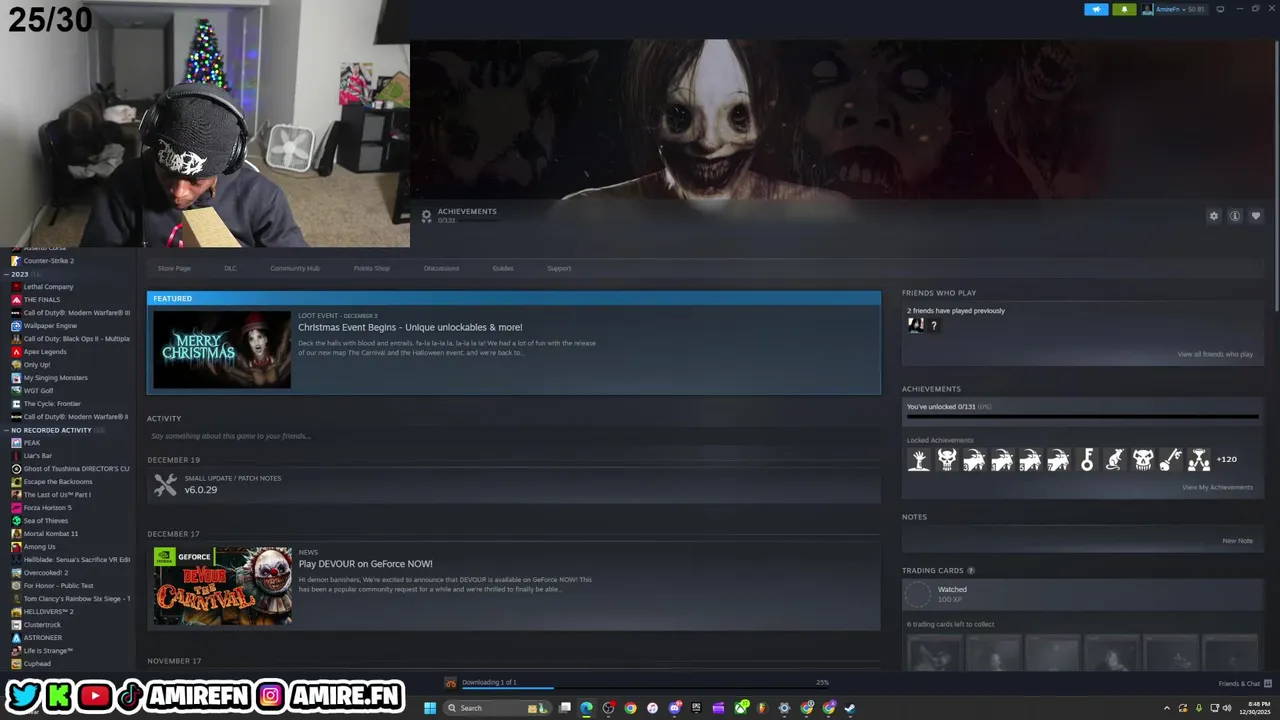The width and height of the screenshot is (1280, 720).
Task: Click the game info icon
Action: tap(1235, 216)
